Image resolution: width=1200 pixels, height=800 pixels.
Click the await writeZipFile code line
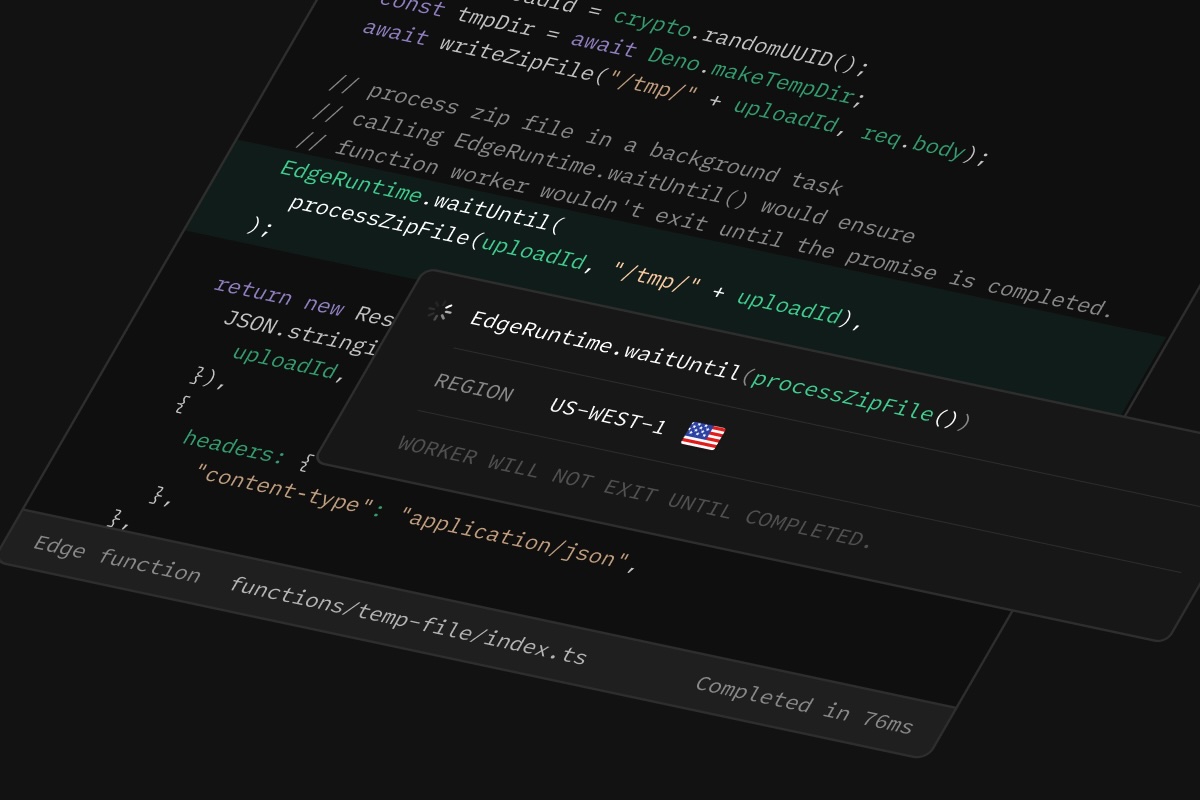pos(675,91)
